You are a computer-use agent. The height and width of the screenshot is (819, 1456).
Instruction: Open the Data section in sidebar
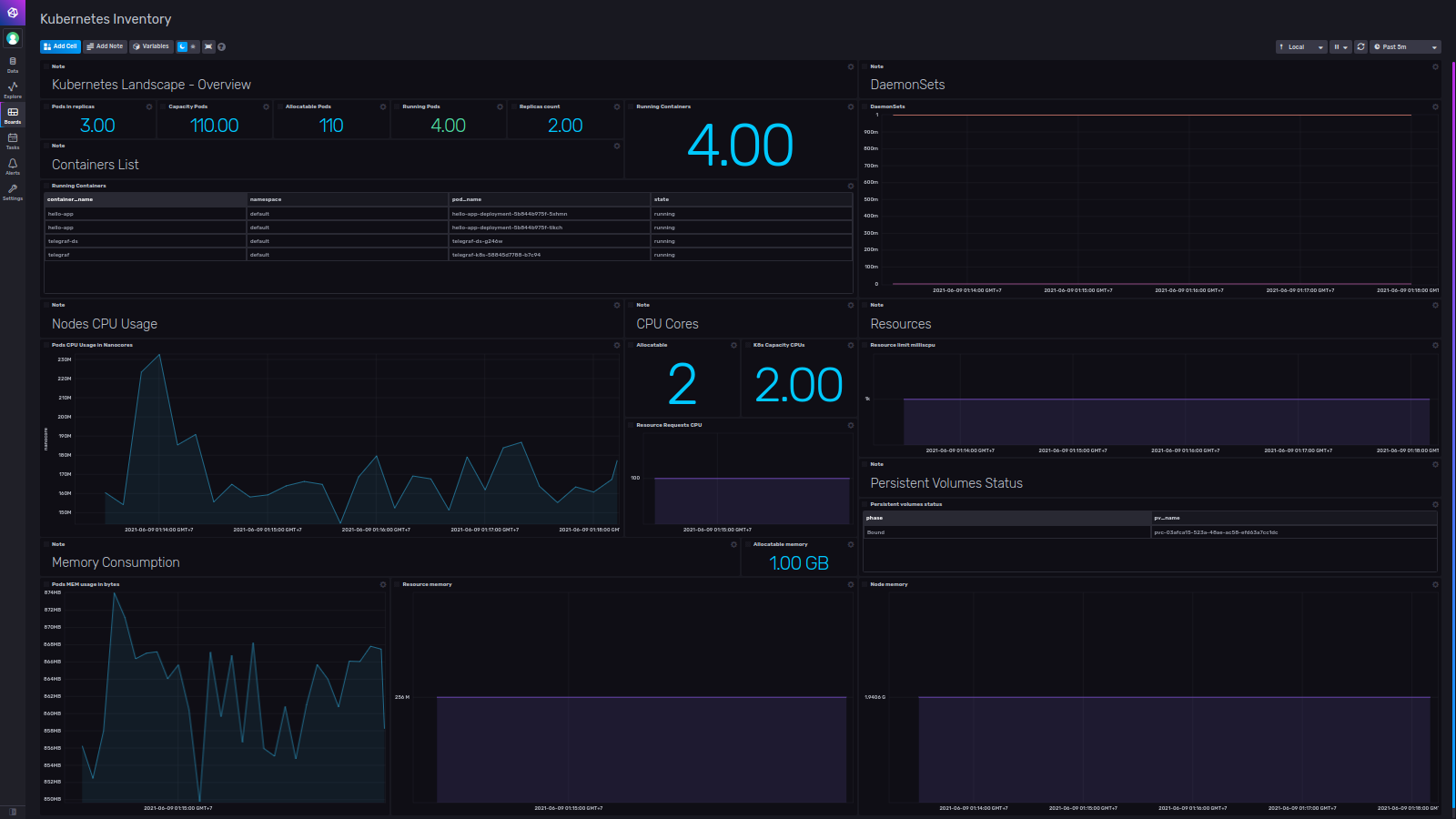point(13,64)
